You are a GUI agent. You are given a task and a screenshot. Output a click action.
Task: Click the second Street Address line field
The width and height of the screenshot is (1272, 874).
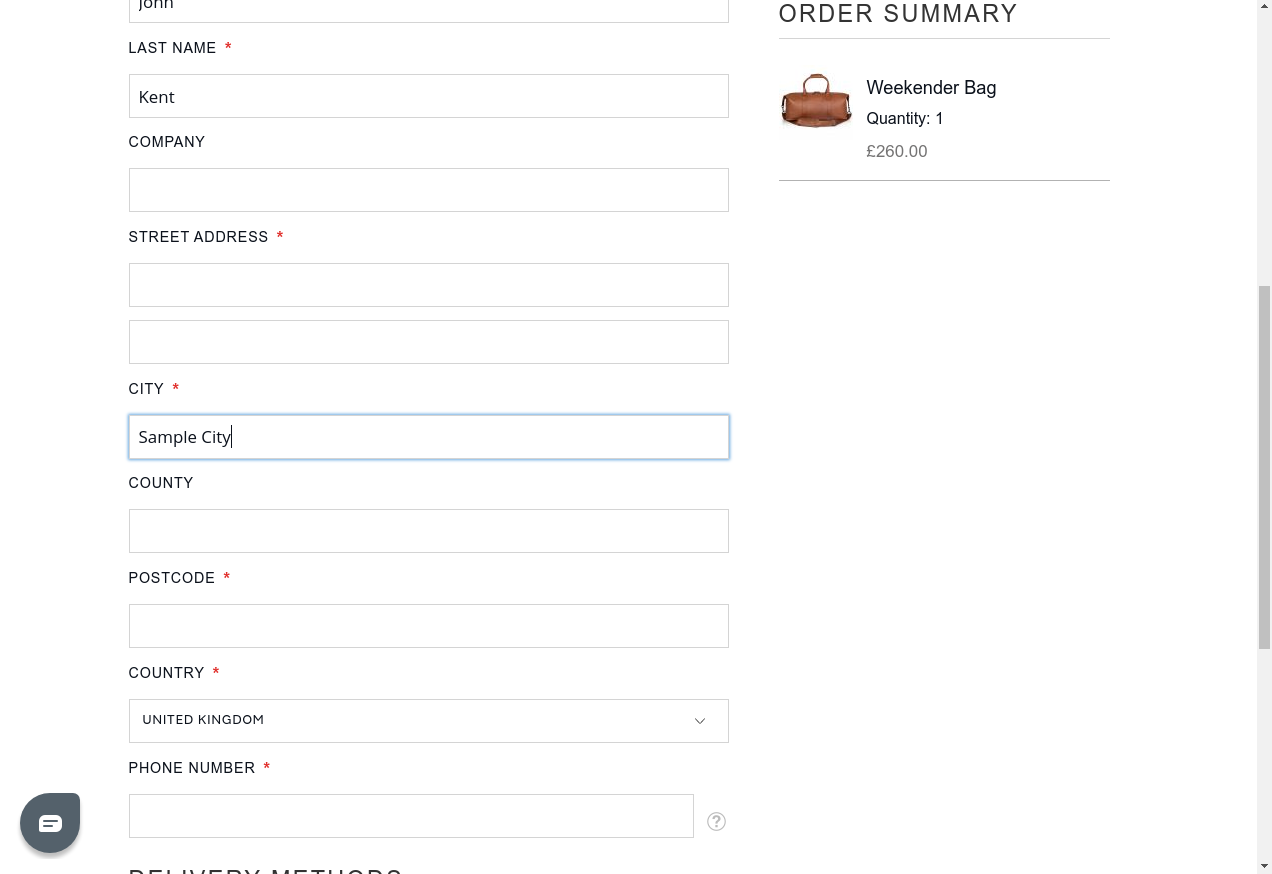(x=428, y=342)
